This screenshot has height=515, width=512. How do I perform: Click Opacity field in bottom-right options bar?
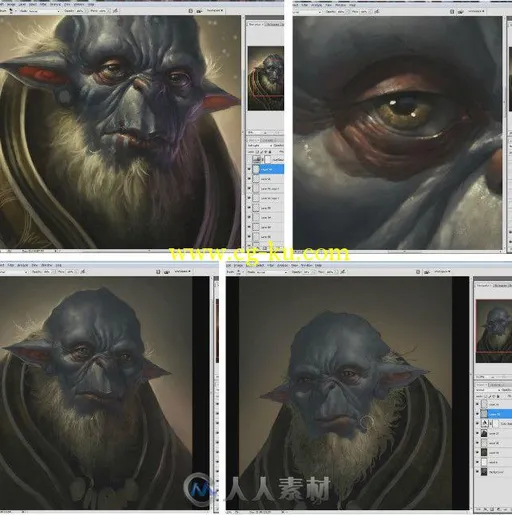coord(307,272)
